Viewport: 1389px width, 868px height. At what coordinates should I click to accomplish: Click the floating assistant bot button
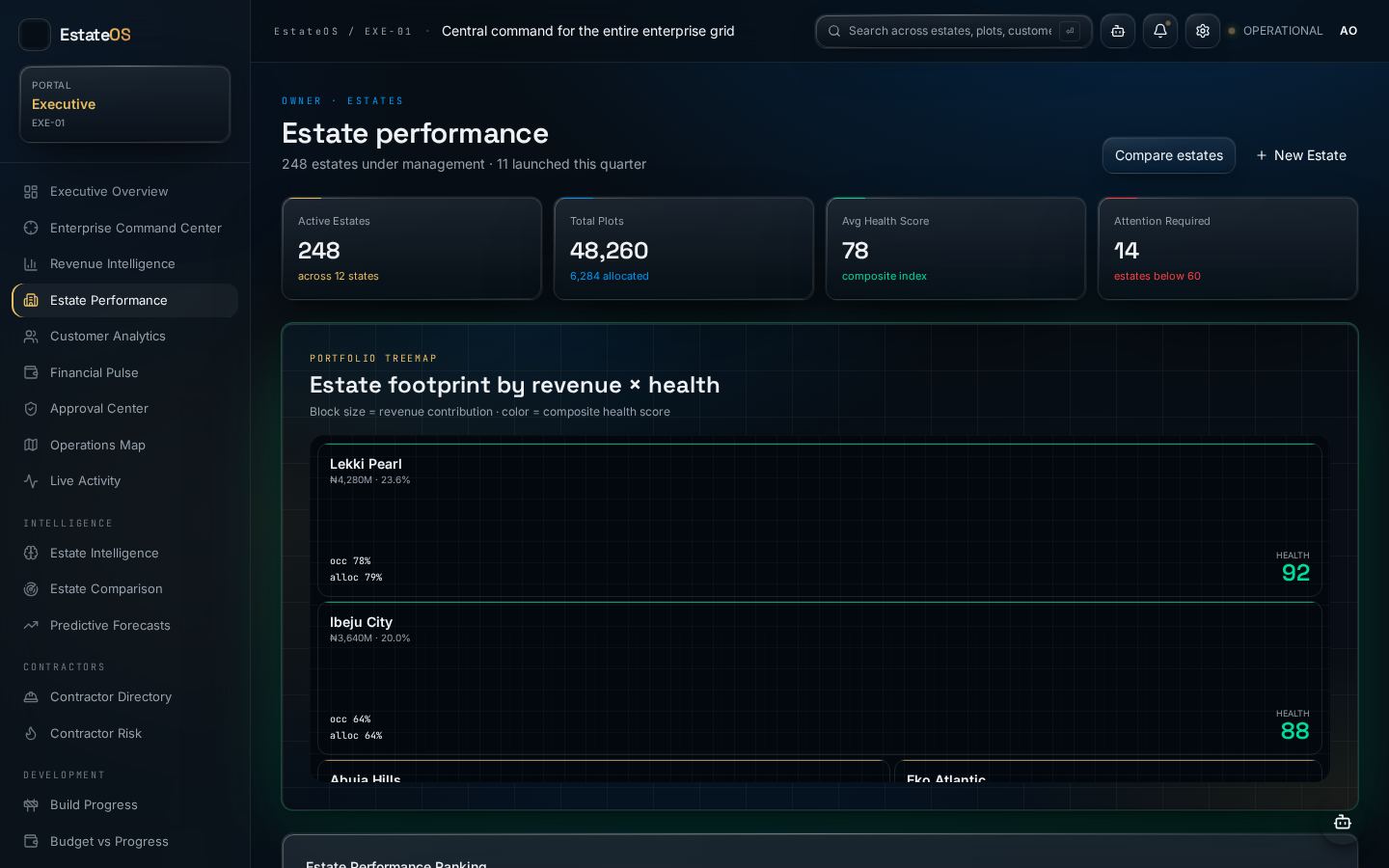[1342, 823]
